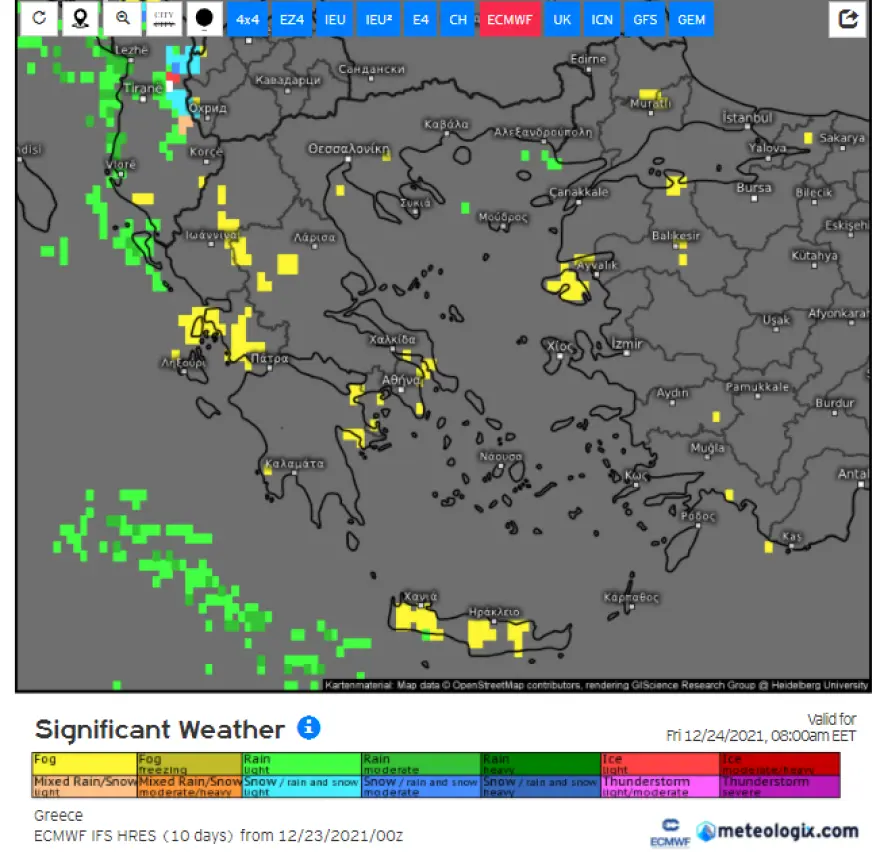
Task: Click the location pin icon
Action: [81, 19]
